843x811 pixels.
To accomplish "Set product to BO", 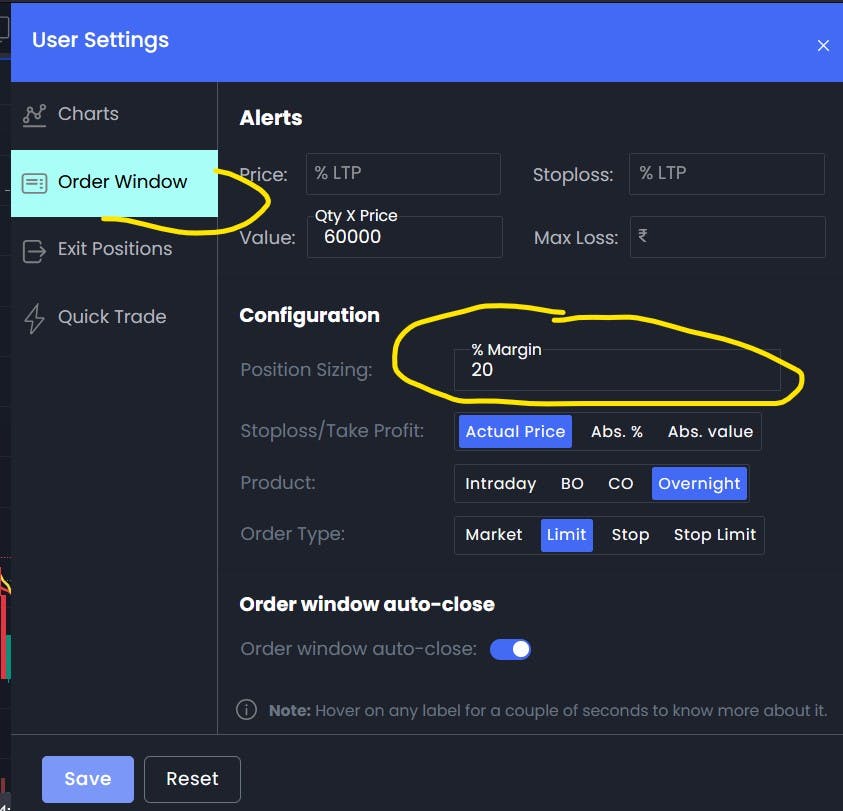I will [572, 483].
